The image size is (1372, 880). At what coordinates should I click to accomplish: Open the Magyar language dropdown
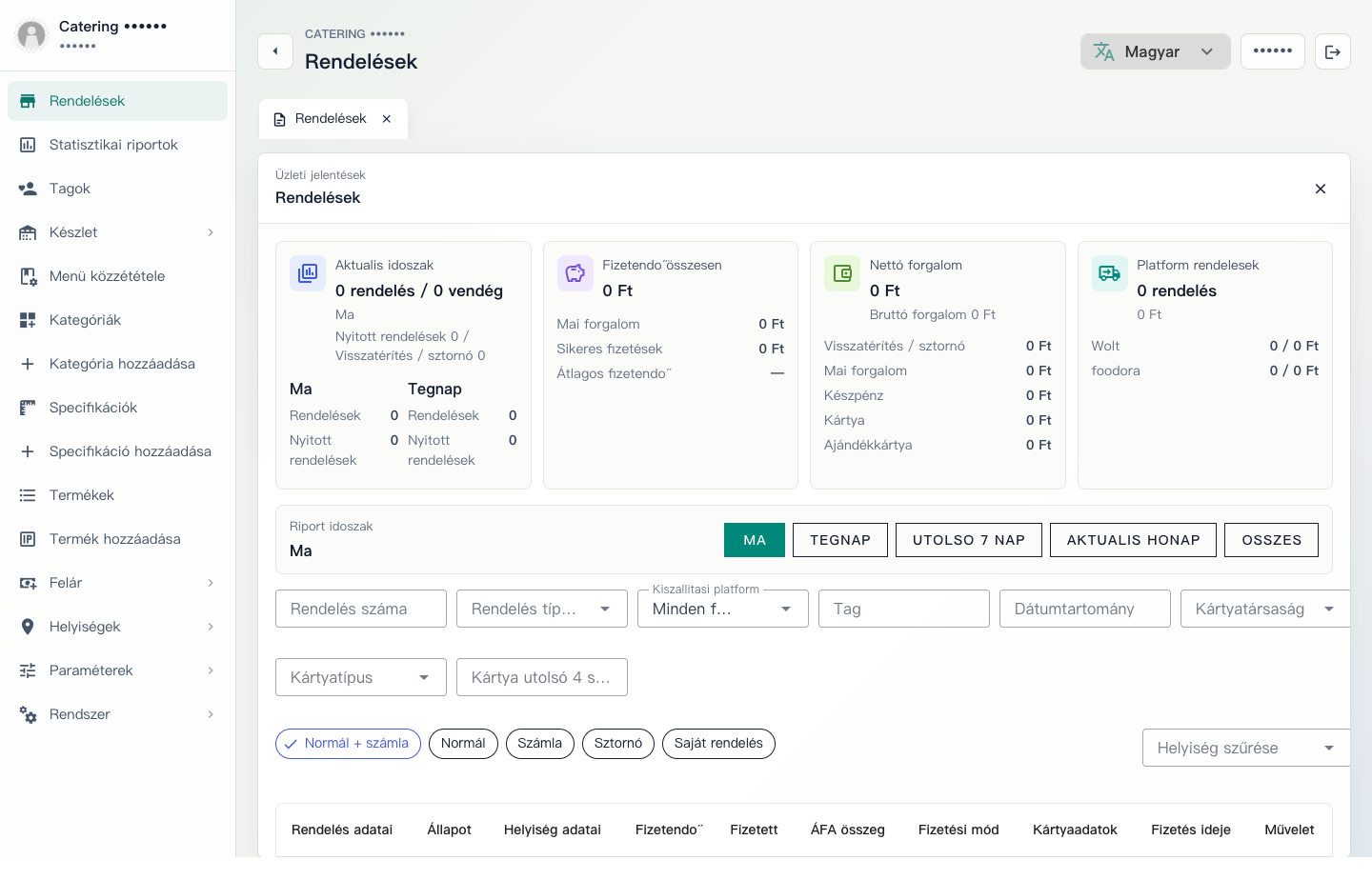[x=1155, y=51]
